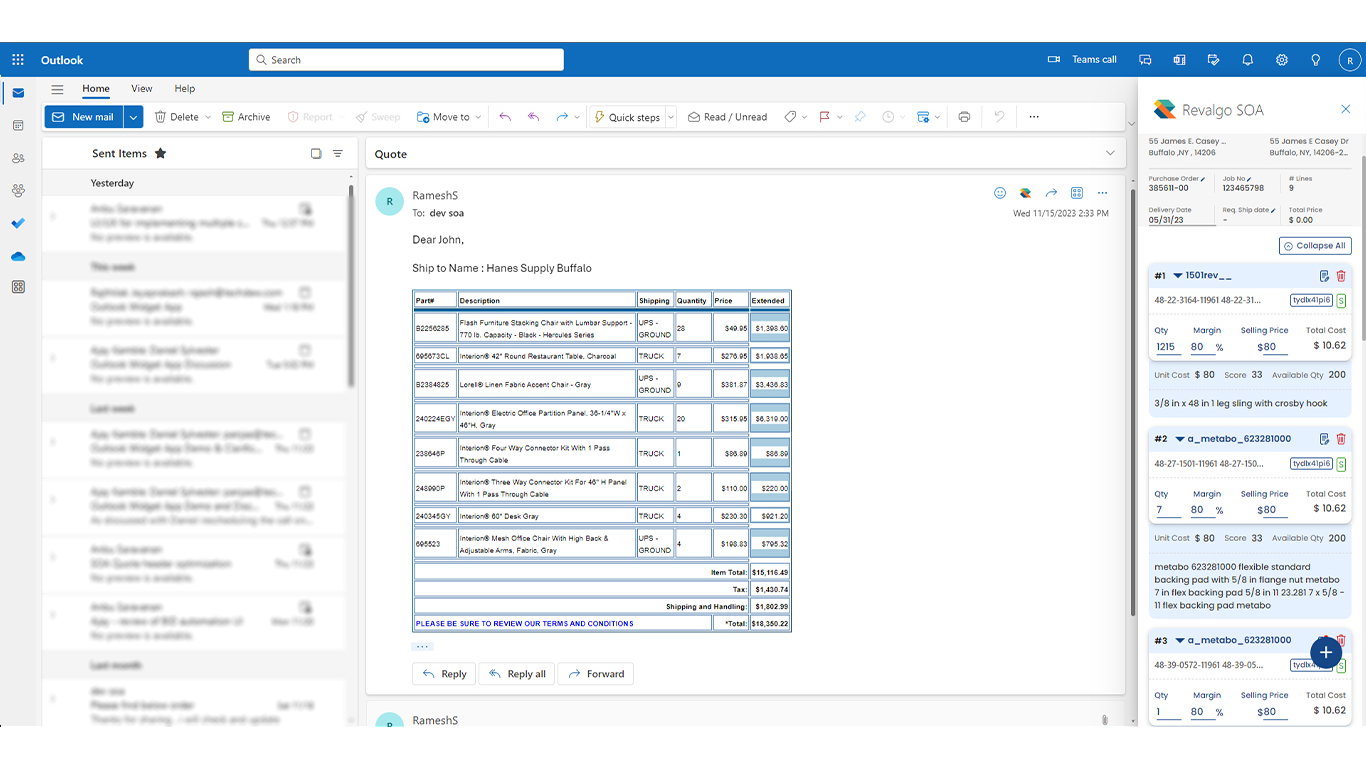Delete line item #1 with trash icon

(1341, 276)
